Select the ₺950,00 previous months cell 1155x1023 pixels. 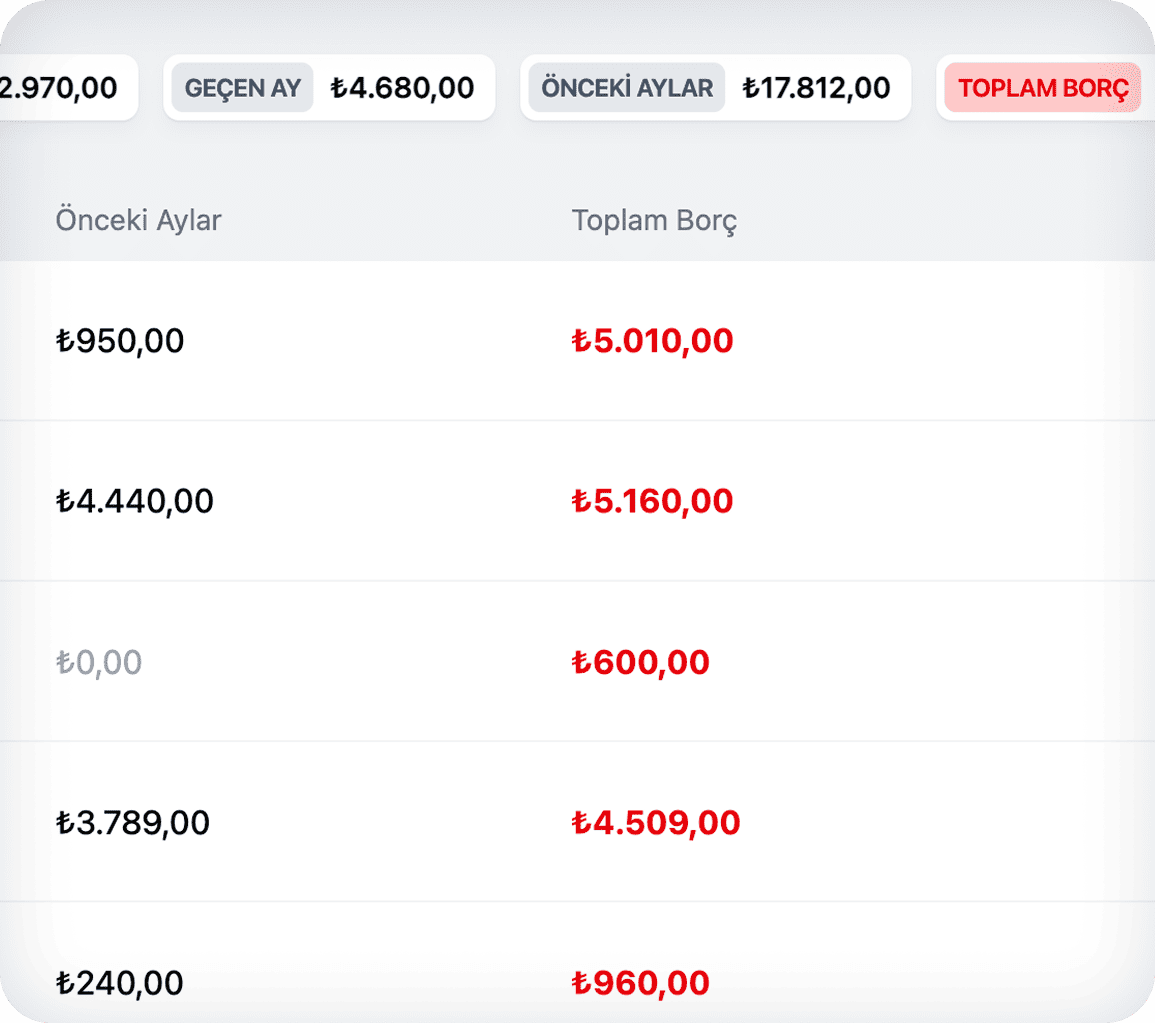click(120, 341)
